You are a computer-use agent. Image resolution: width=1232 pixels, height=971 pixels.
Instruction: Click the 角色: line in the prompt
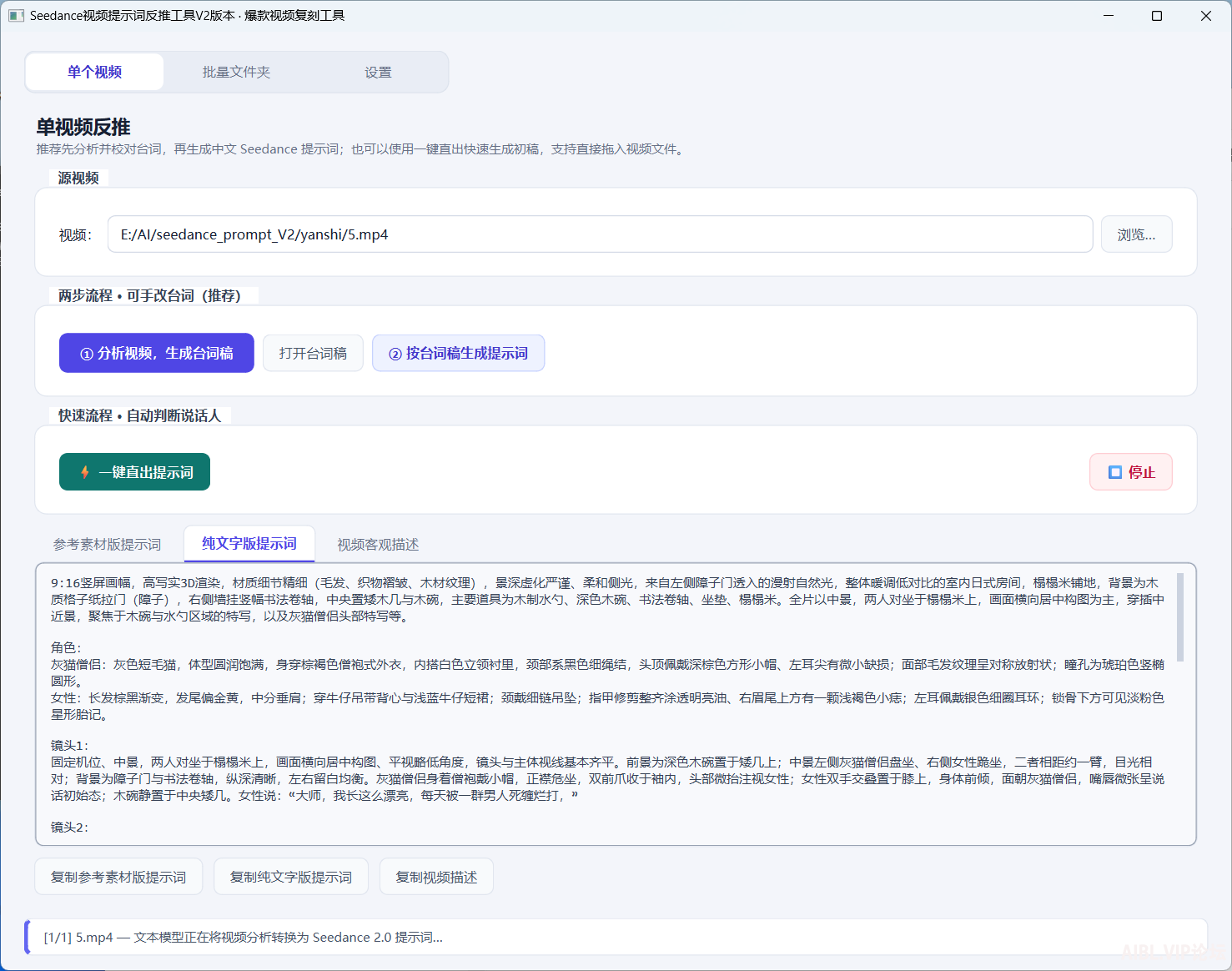pos(66,648)
